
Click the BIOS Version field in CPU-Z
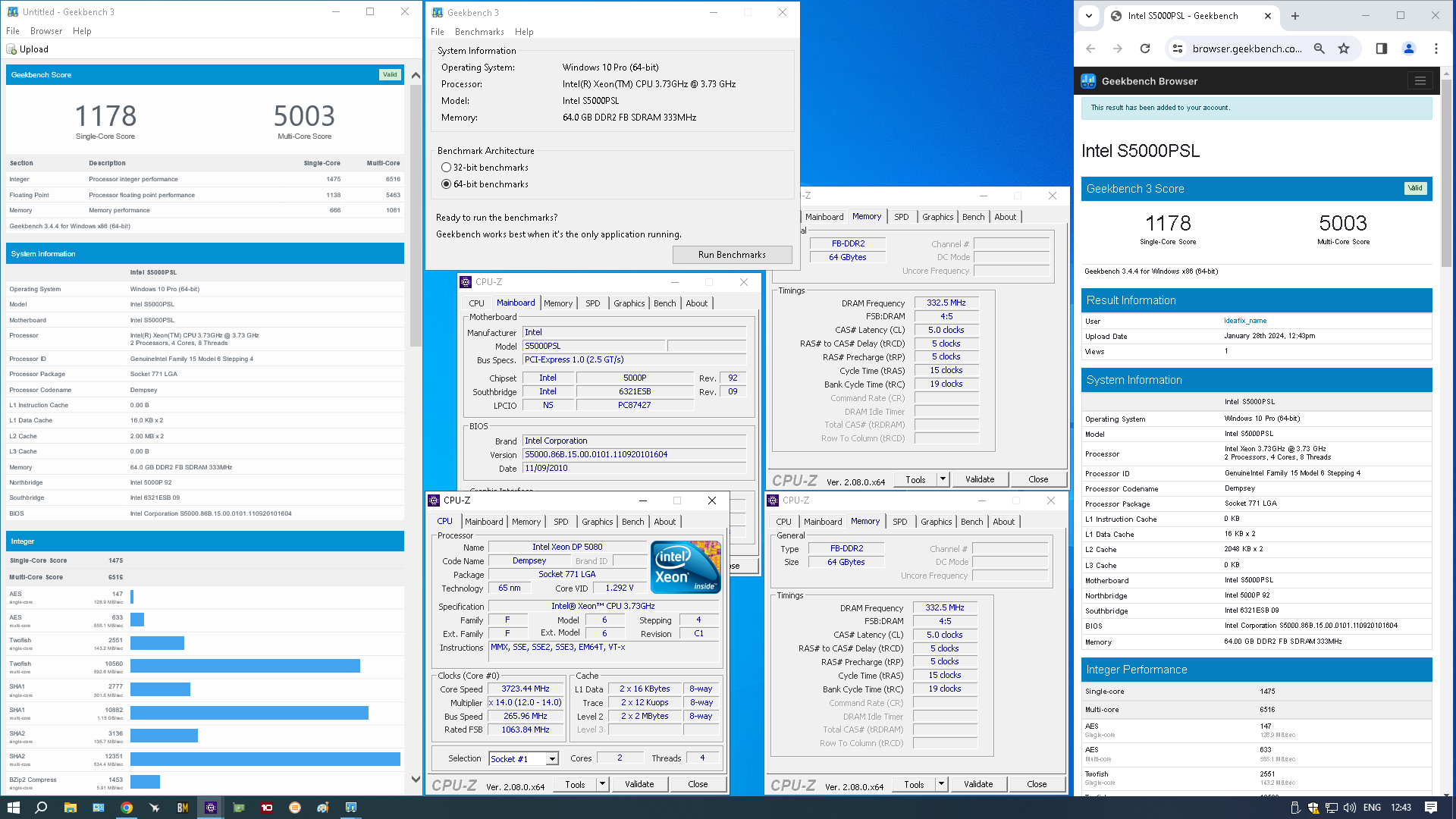(635, 455)
